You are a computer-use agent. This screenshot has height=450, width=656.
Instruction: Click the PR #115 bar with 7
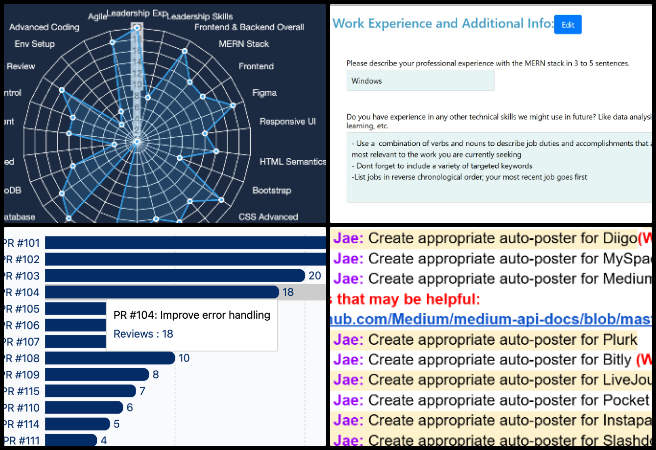[90, 391]
